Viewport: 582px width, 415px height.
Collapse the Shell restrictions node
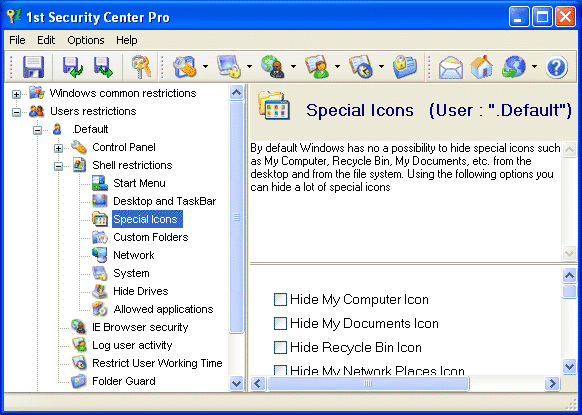(x=58, y=166)
